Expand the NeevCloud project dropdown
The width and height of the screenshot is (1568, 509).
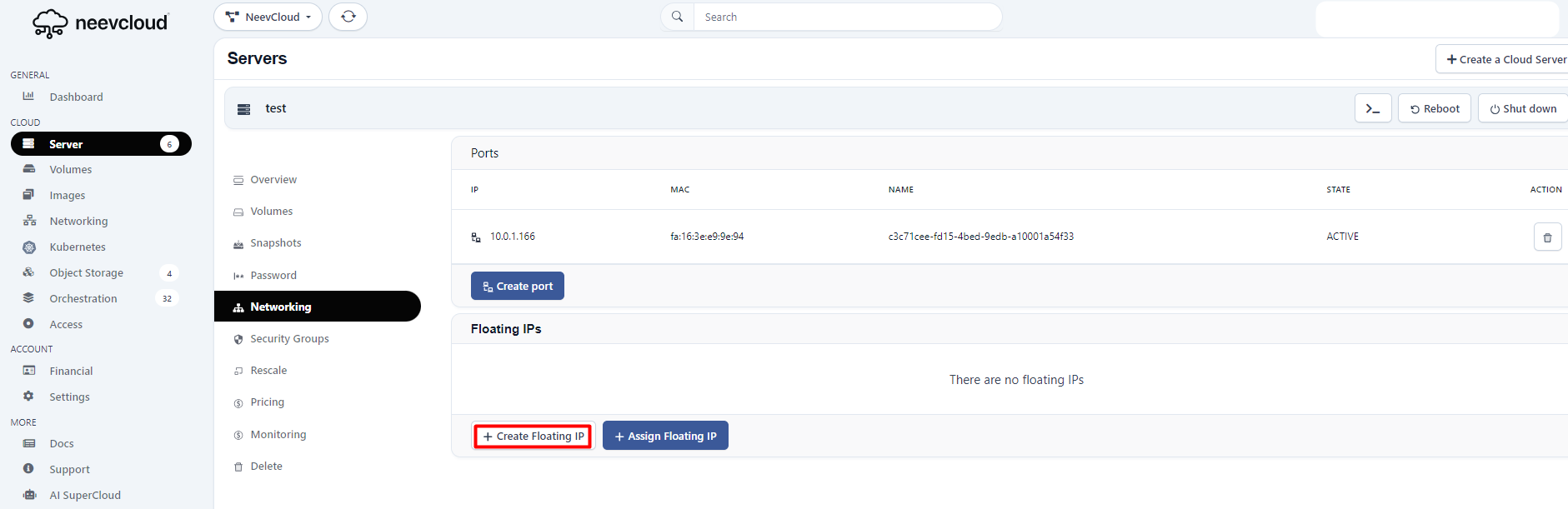268,17
